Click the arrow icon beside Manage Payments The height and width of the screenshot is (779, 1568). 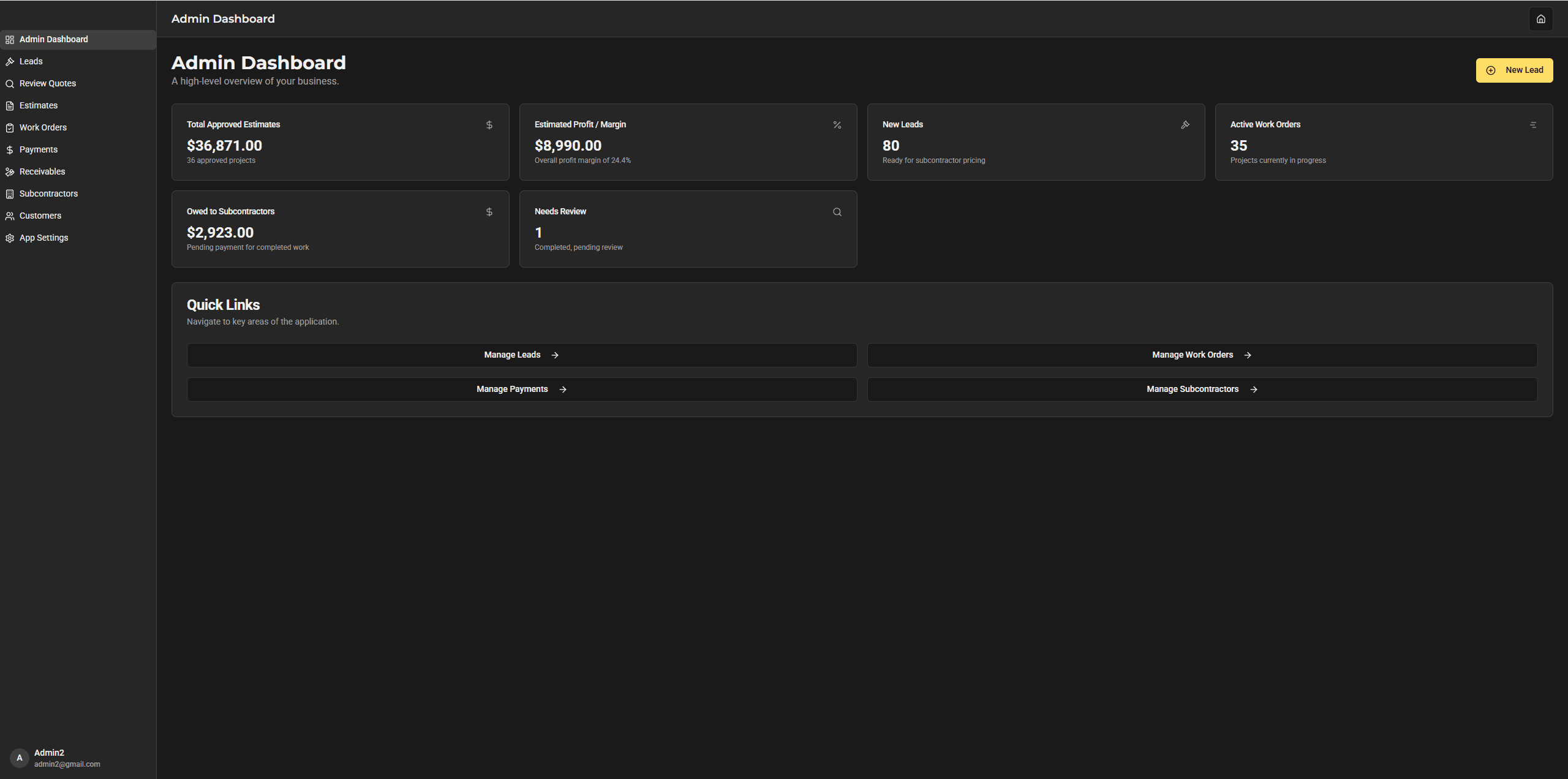tap(563, 389)
